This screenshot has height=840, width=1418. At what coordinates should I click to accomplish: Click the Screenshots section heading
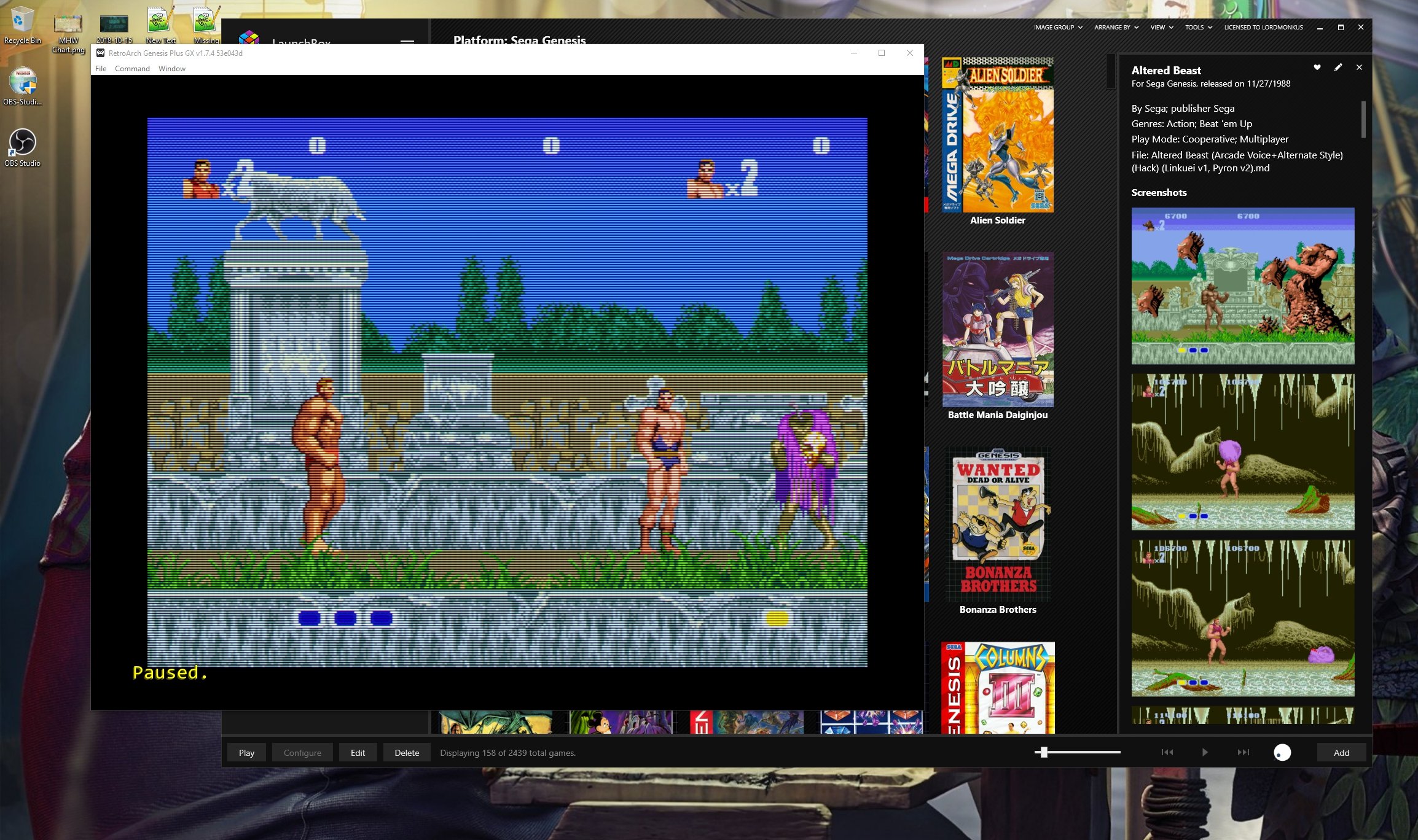(x=1159, y=193)
